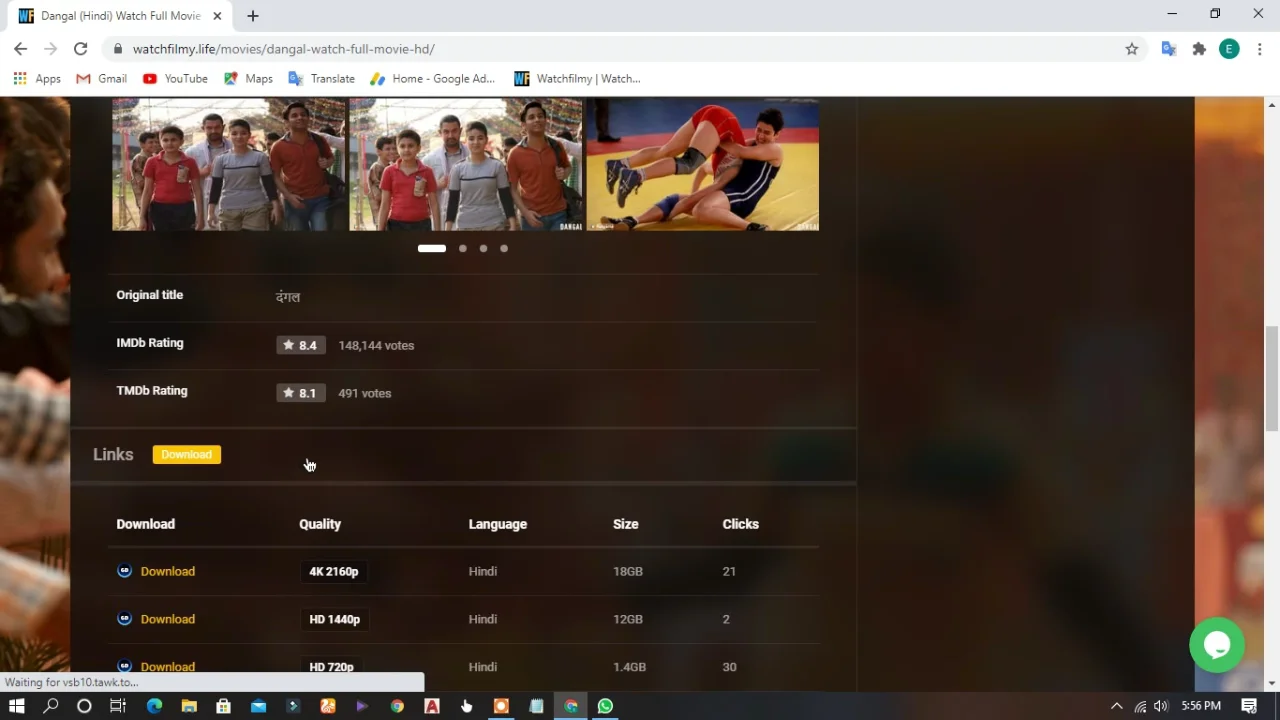Open the Mail app from the taskbar
The height and width of the screenshot is (720, 1280).
[258, 706]
